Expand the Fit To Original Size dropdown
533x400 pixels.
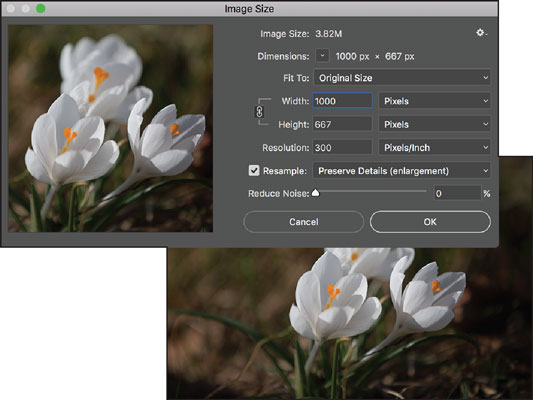click(x=401, y=78)
